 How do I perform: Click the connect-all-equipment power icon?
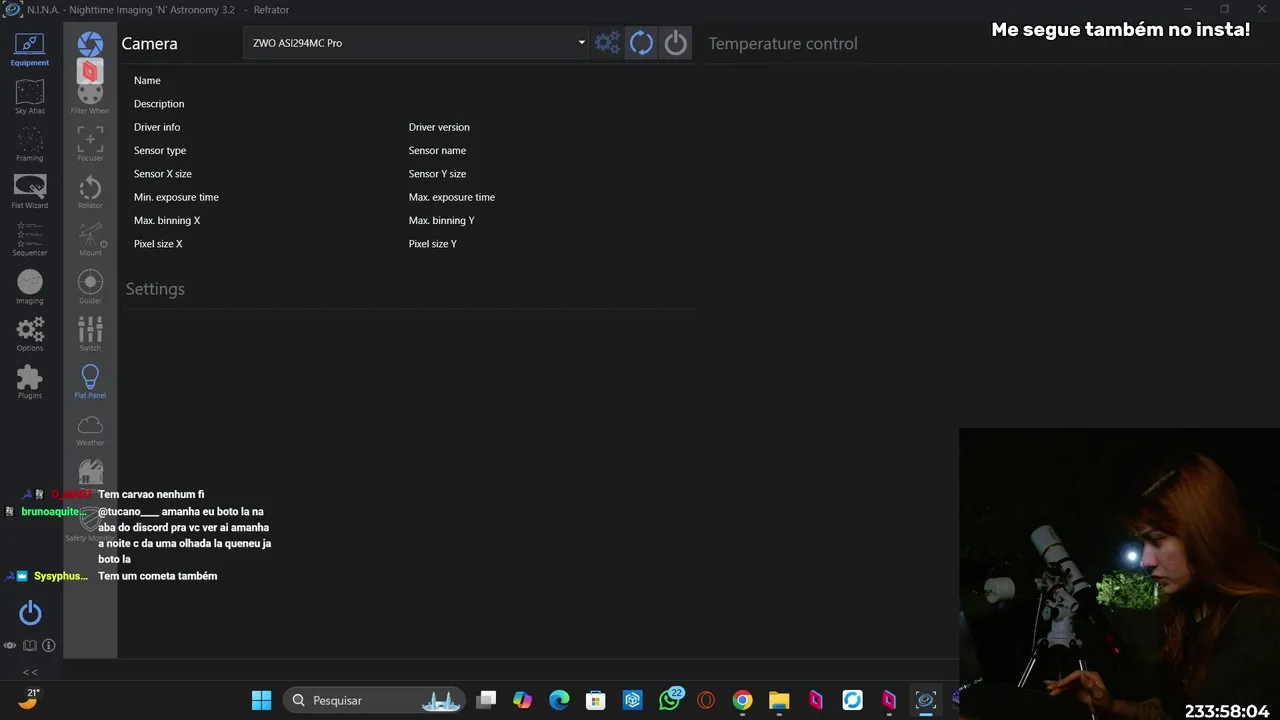[30, 613]
